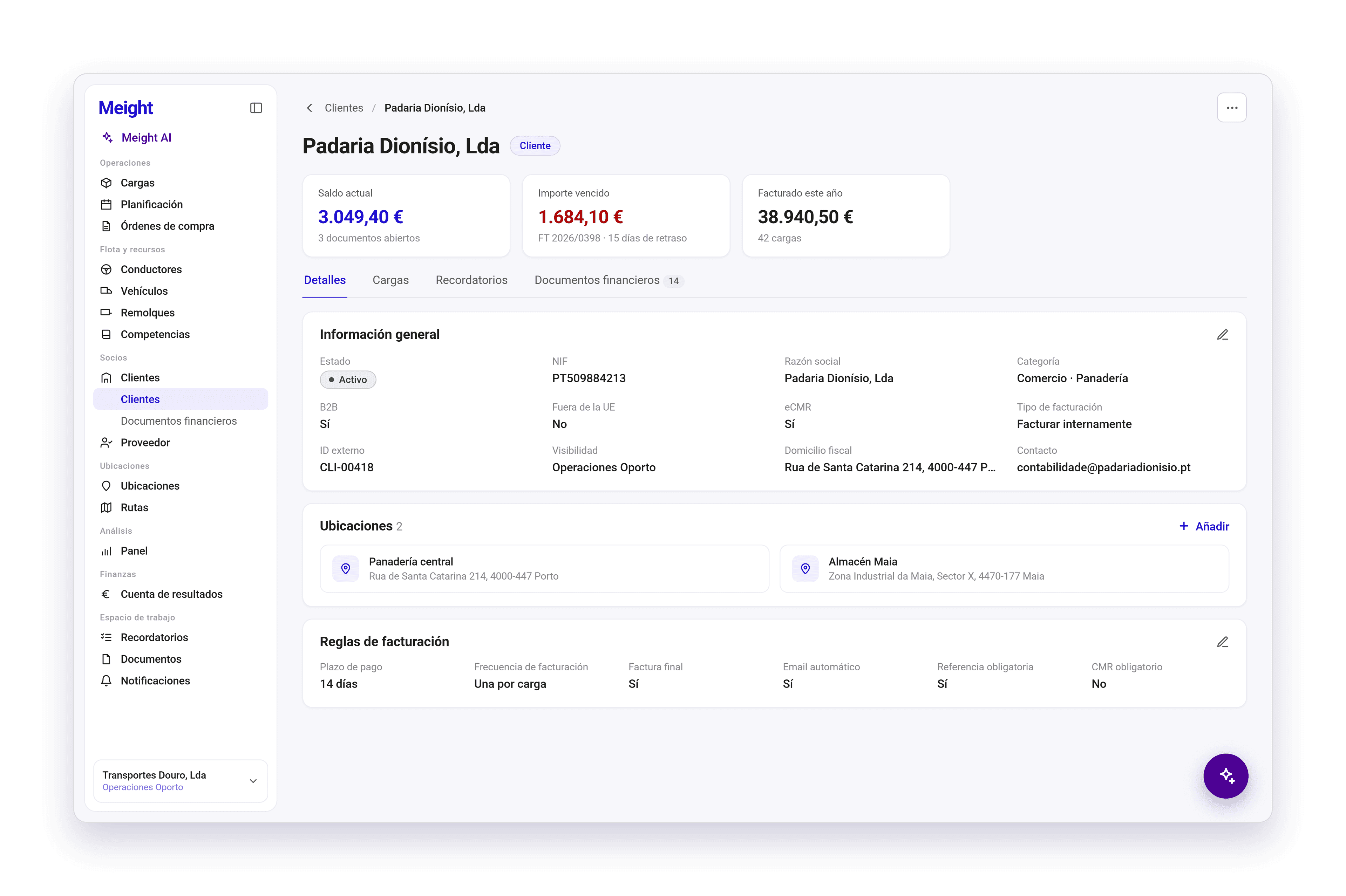The width and height of the screenshot is (1346, 896).
Task: Click the Saldo actual summary card
Action: click(x=406, y=216)
